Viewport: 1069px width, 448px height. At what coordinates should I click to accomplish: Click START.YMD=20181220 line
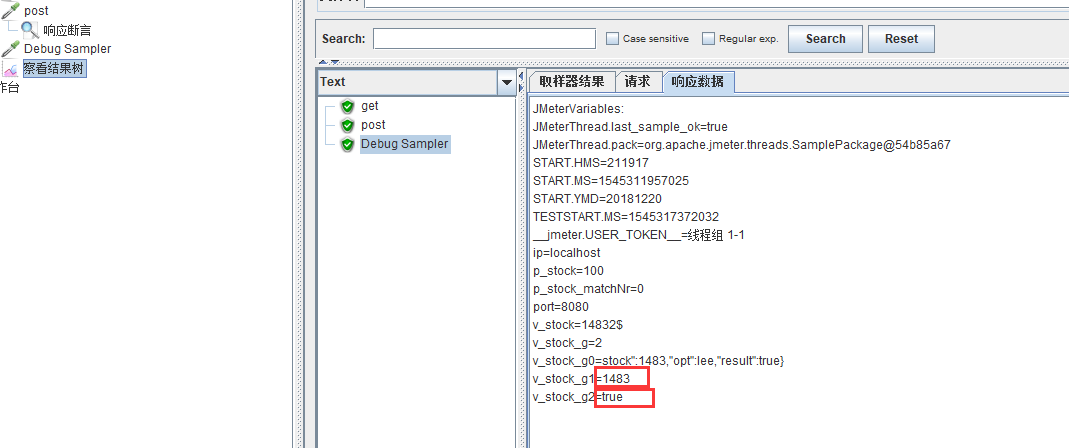click(597, 198)
